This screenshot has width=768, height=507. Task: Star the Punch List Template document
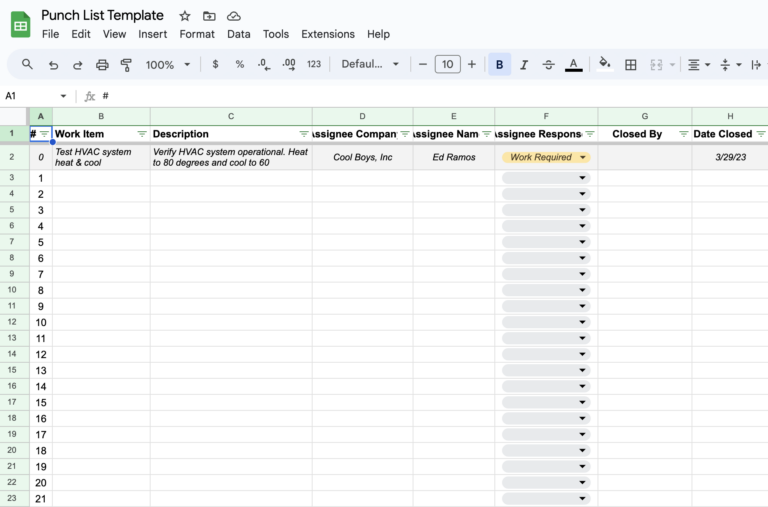point(185,16)
